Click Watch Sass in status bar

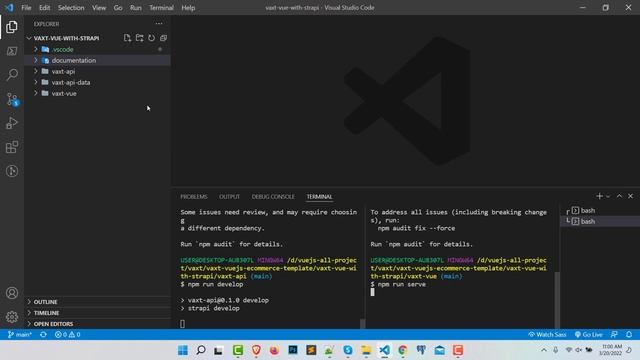[x=547, y=334]
